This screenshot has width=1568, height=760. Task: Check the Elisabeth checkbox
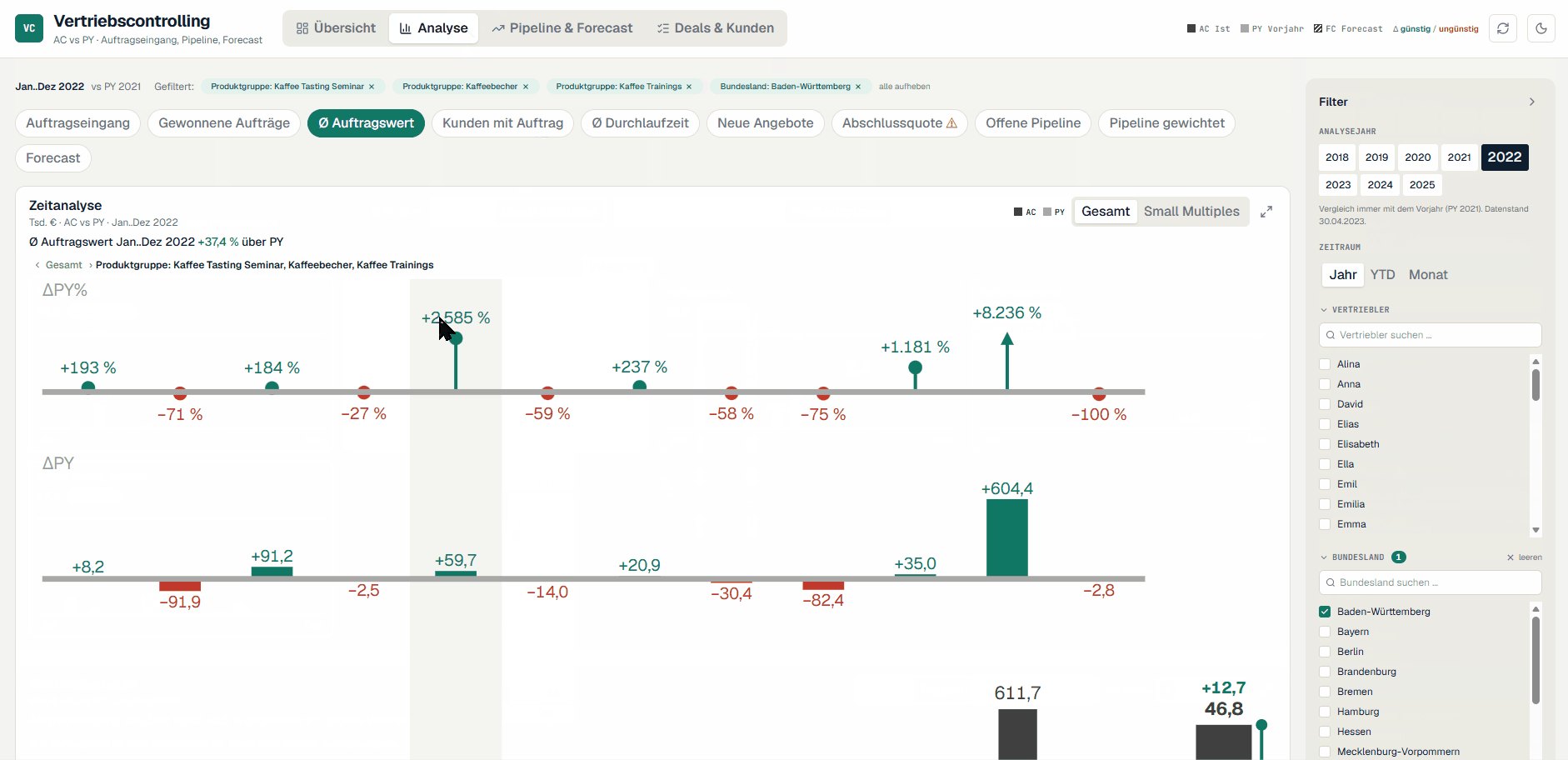coord(1325,444)
